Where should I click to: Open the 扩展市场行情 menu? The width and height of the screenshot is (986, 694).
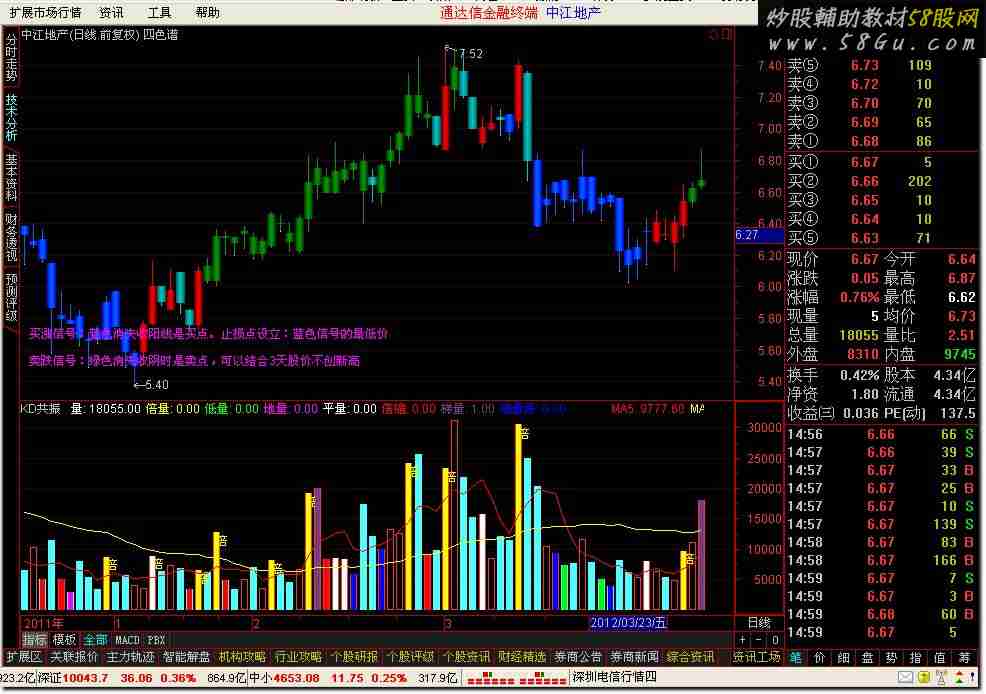tap(45, 13)
